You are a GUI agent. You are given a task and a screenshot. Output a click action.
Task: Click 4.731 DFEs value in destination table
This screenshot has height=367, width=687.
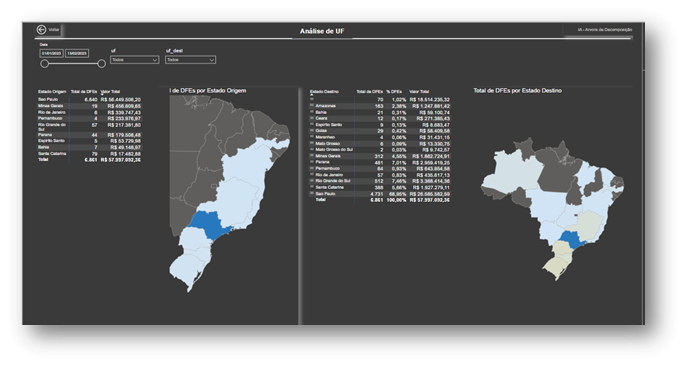pyautogui.click(x=376, y=194)
